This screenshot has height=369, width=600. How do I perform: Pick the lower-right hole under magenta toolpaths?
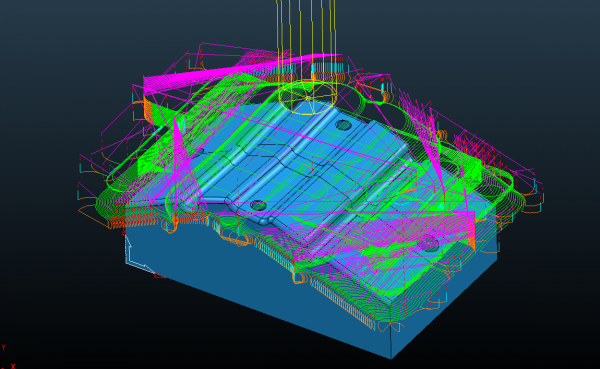[x=429, y=244]
